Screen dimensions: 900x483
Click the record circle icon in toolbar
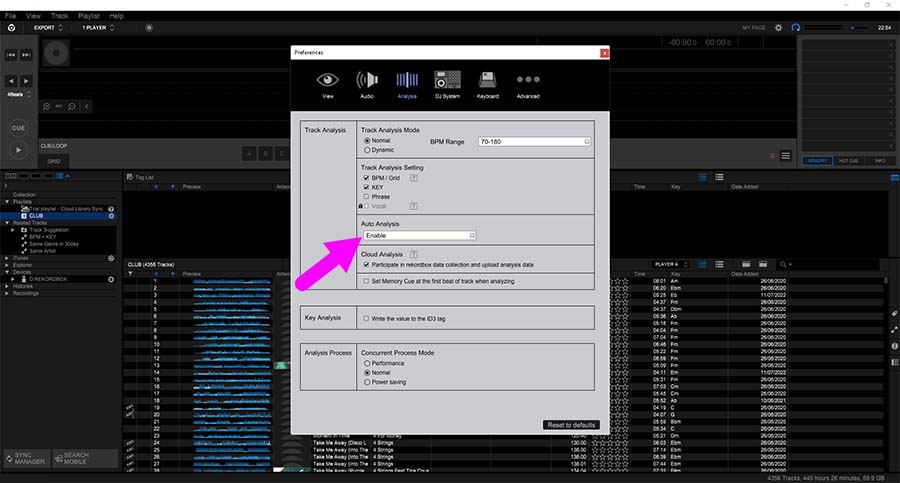(149, 28)
